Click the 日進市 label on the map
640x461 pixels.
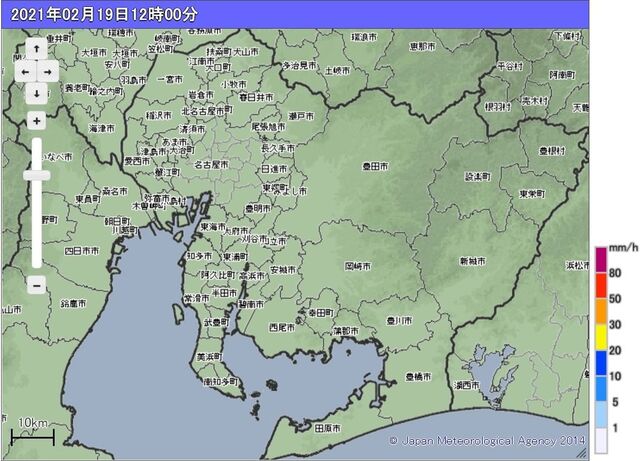click(x=274, y=169)
